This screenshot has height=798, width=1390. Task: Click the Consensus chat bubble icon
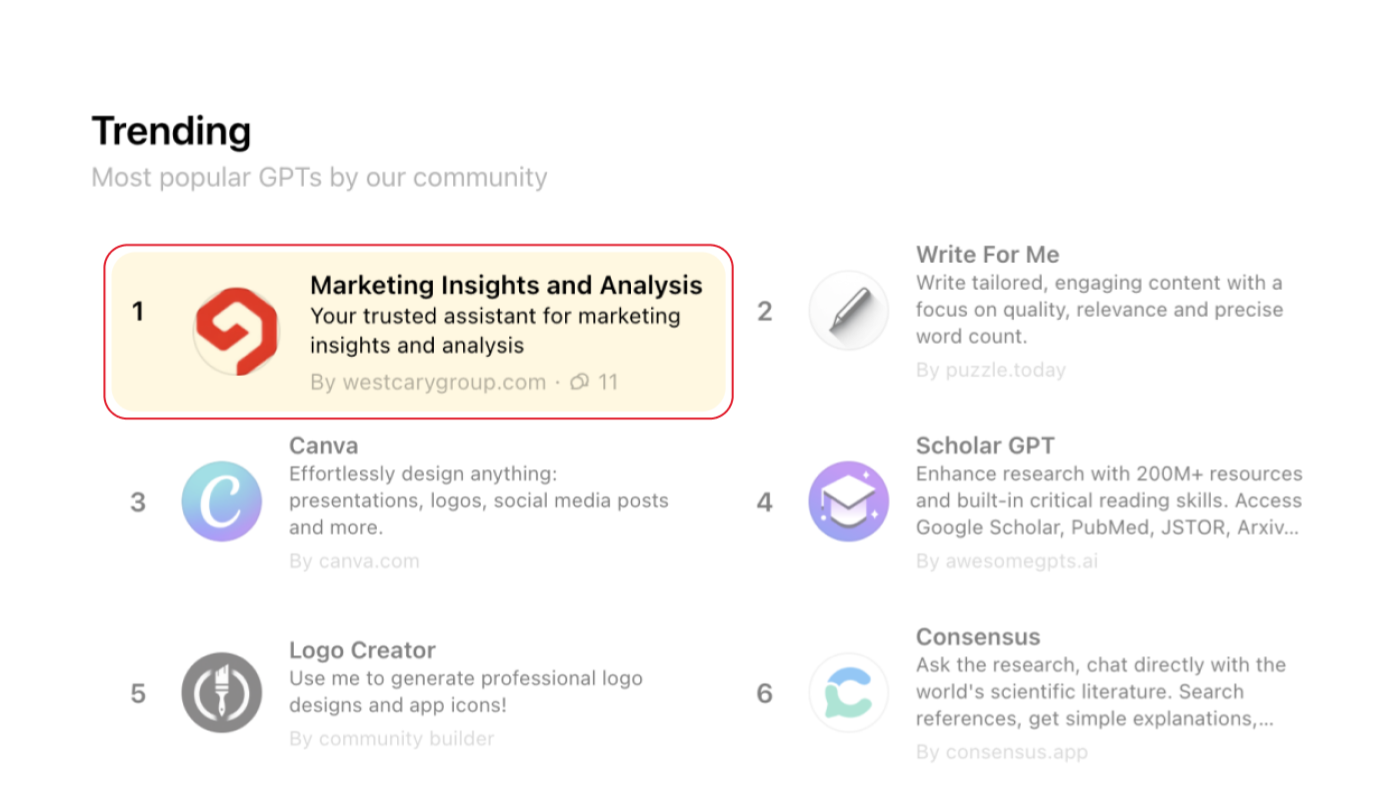tap(848, 692)
